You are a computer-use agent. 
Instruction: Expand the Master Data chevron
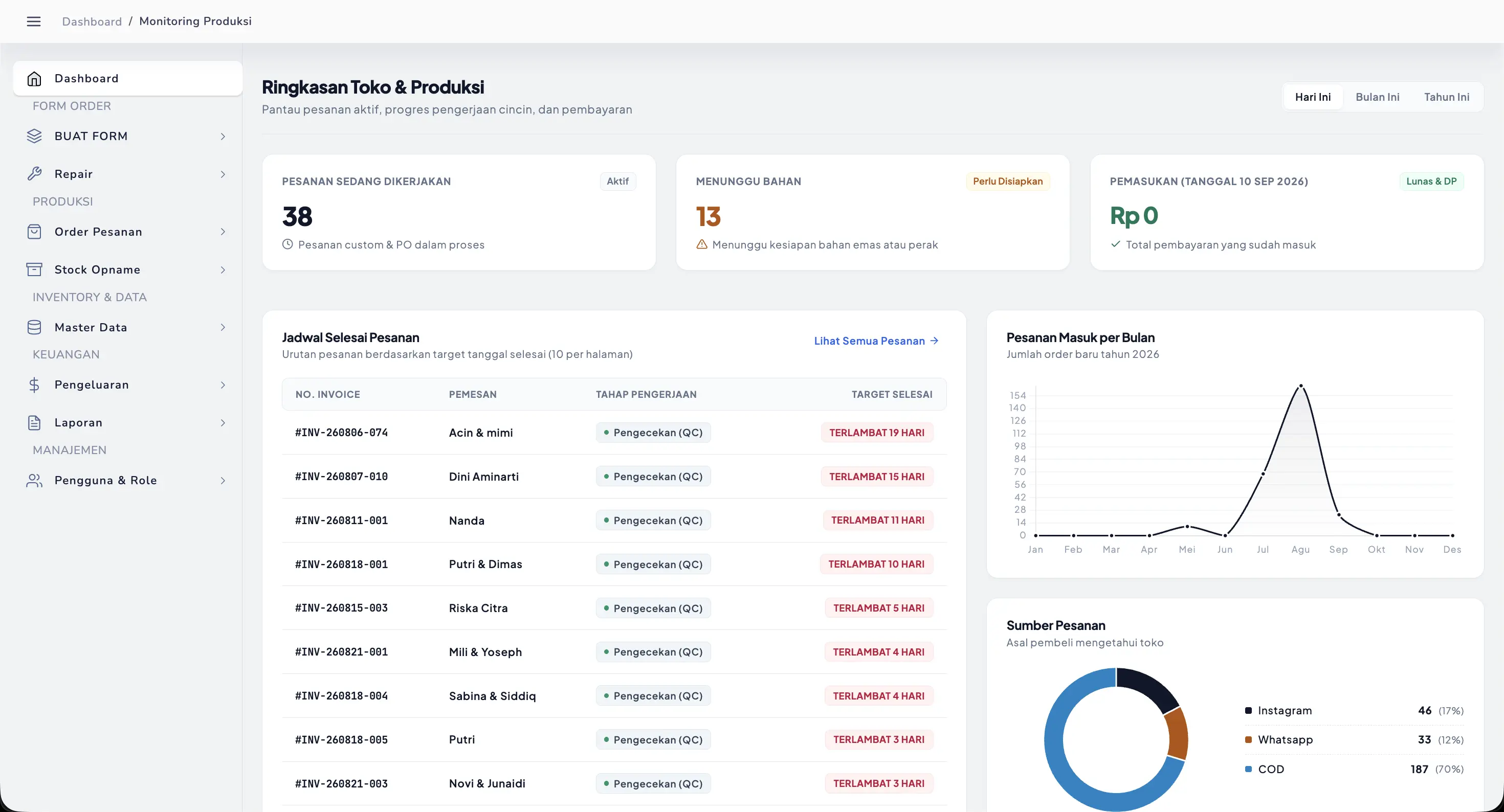coord(223,327)
